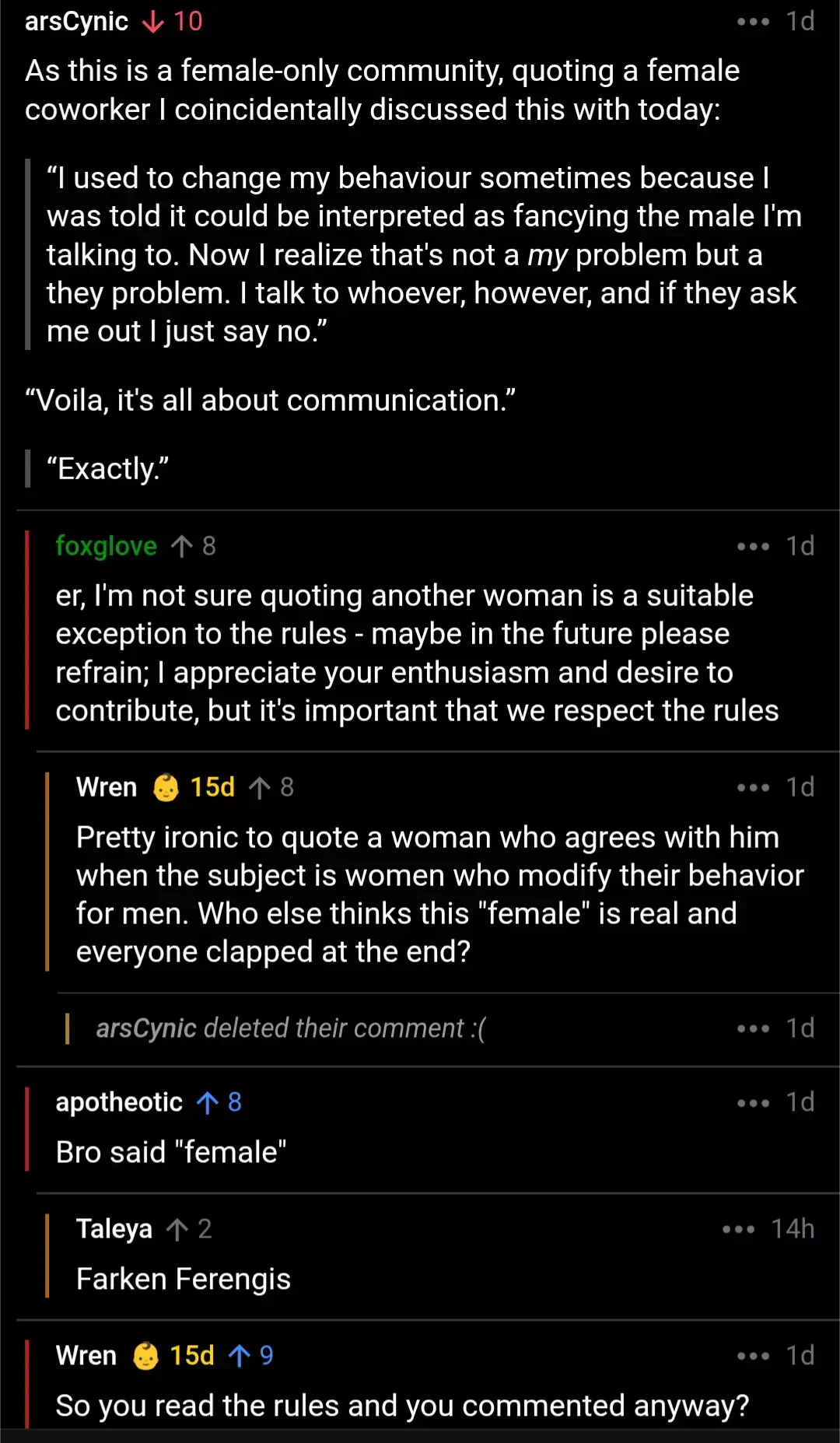
Task: Upvote Wren's 'Pretty ironic' reply
Action: pyautogui.click(x=260, y=788)
